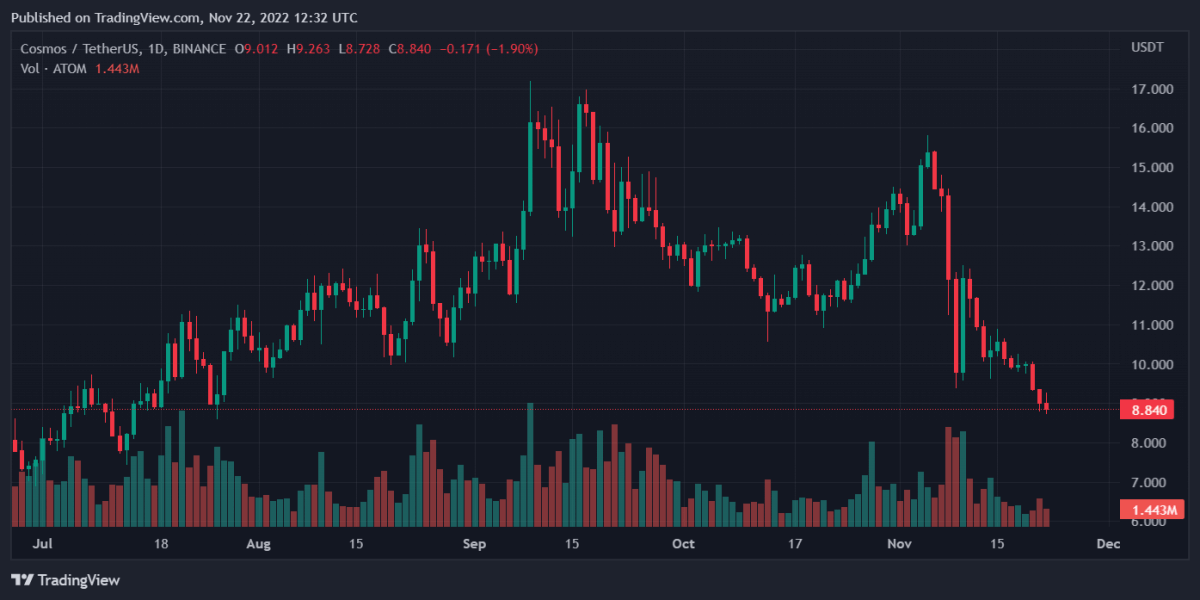This screenshot has height=600, width=1200.
Task: Click the change value −0.171 (−1.90%)
Action: (489, 48)
